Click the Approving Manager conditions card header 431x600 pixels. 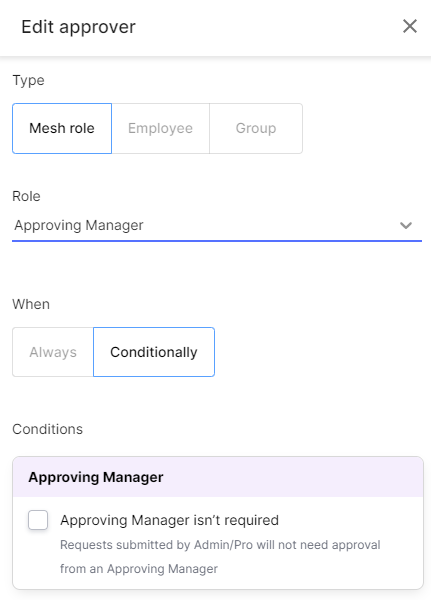point(218,477)
